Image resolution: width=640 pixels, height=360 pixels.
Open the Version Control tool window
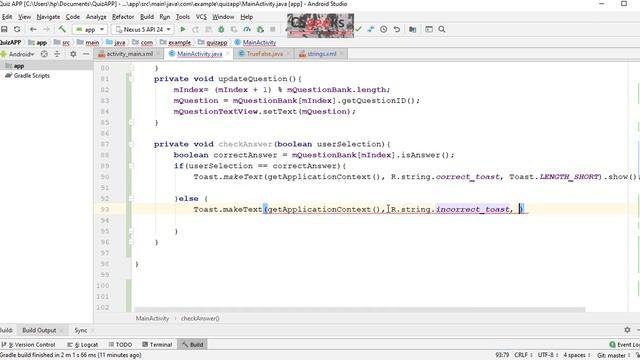click(x=29, y=344)
